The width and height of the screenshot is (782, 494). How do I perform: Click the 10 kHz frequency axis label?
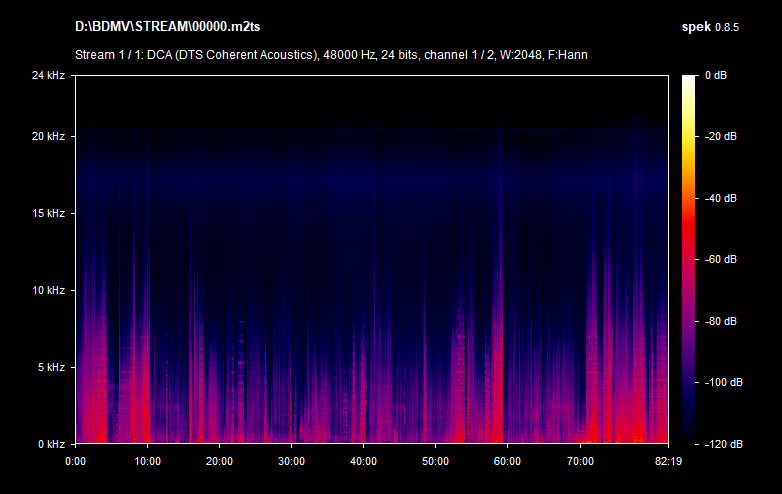(47, 291)
